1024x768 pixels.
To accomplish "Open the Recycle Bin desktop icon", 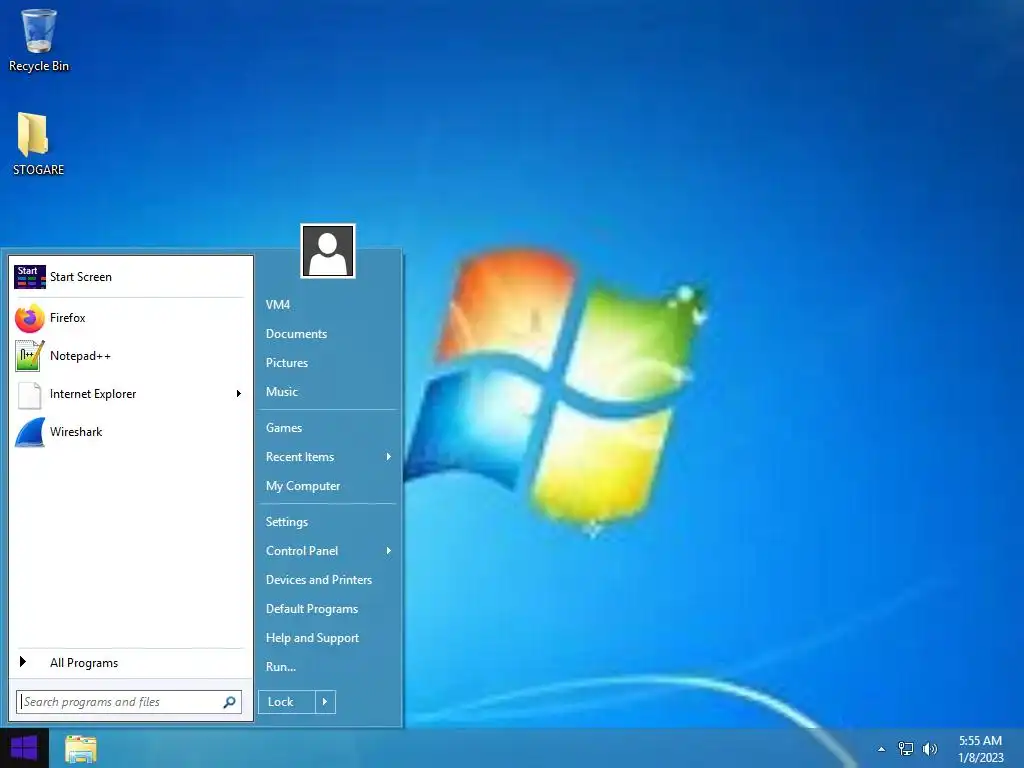I will (39, 40).
